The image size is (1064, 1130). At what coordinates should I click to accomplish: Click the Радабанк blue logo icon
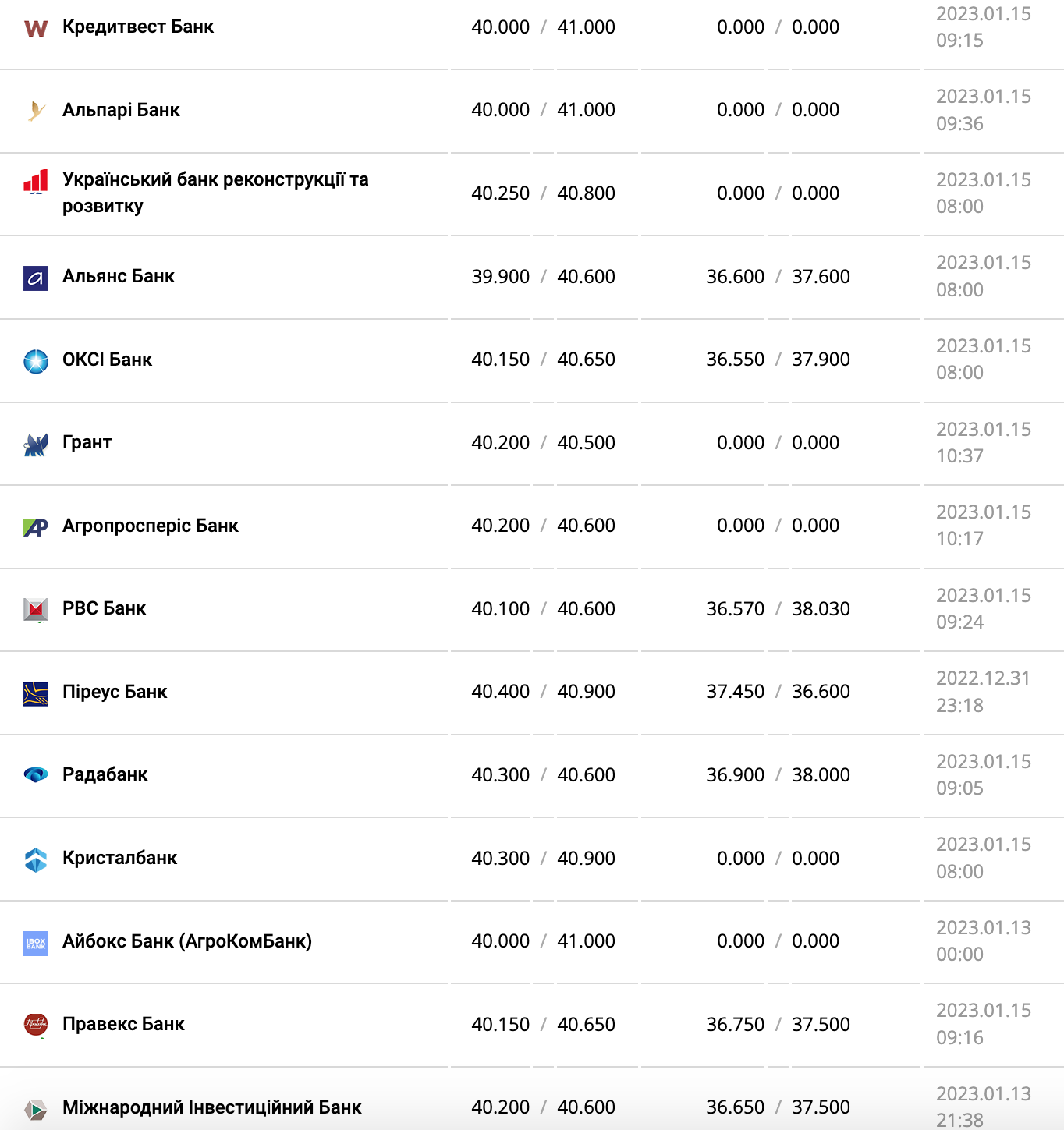(x=36, y=775)
